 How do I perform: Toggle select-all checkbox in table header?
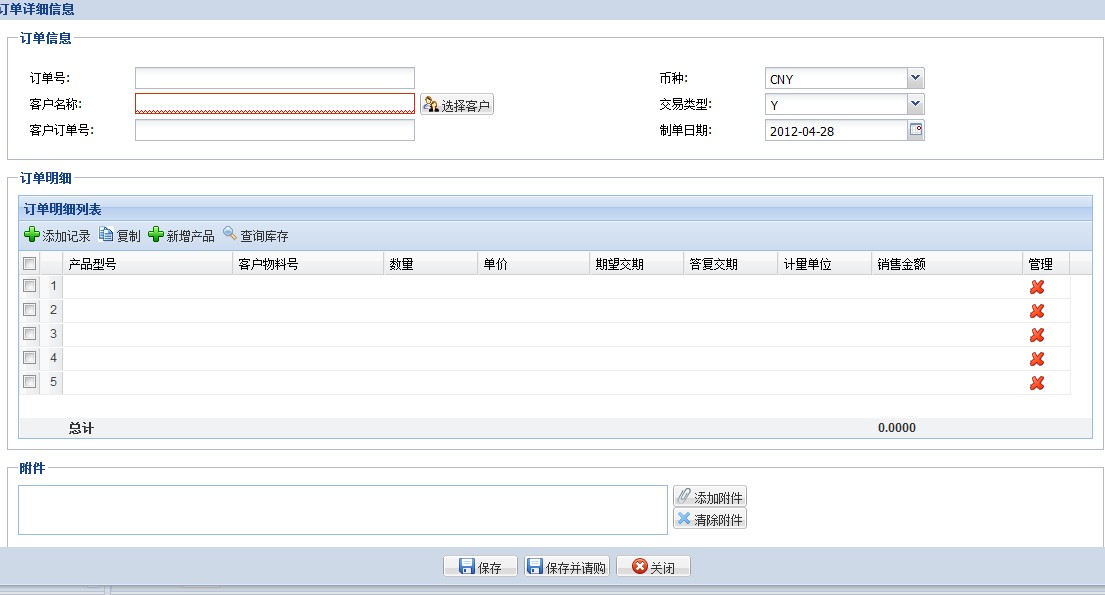30,264
